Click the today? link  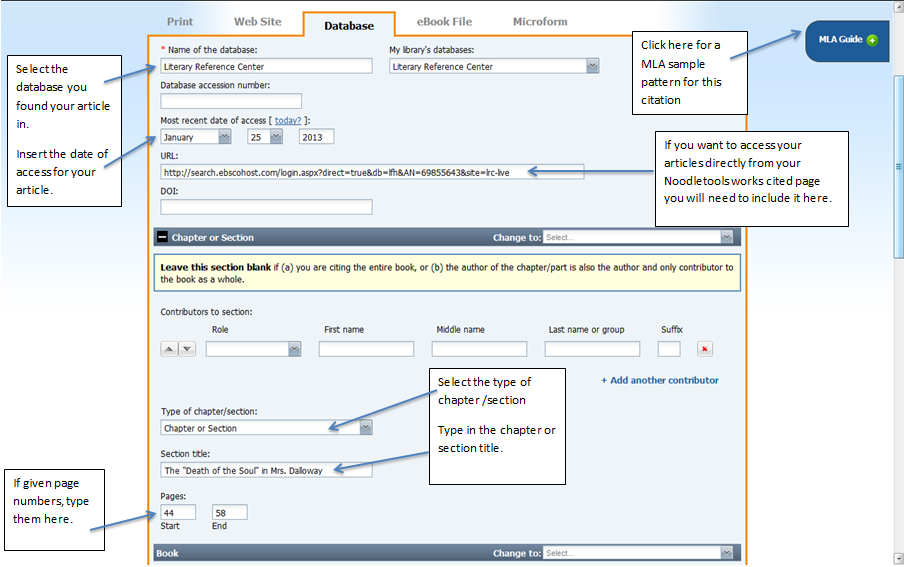(x=288, y=121)
